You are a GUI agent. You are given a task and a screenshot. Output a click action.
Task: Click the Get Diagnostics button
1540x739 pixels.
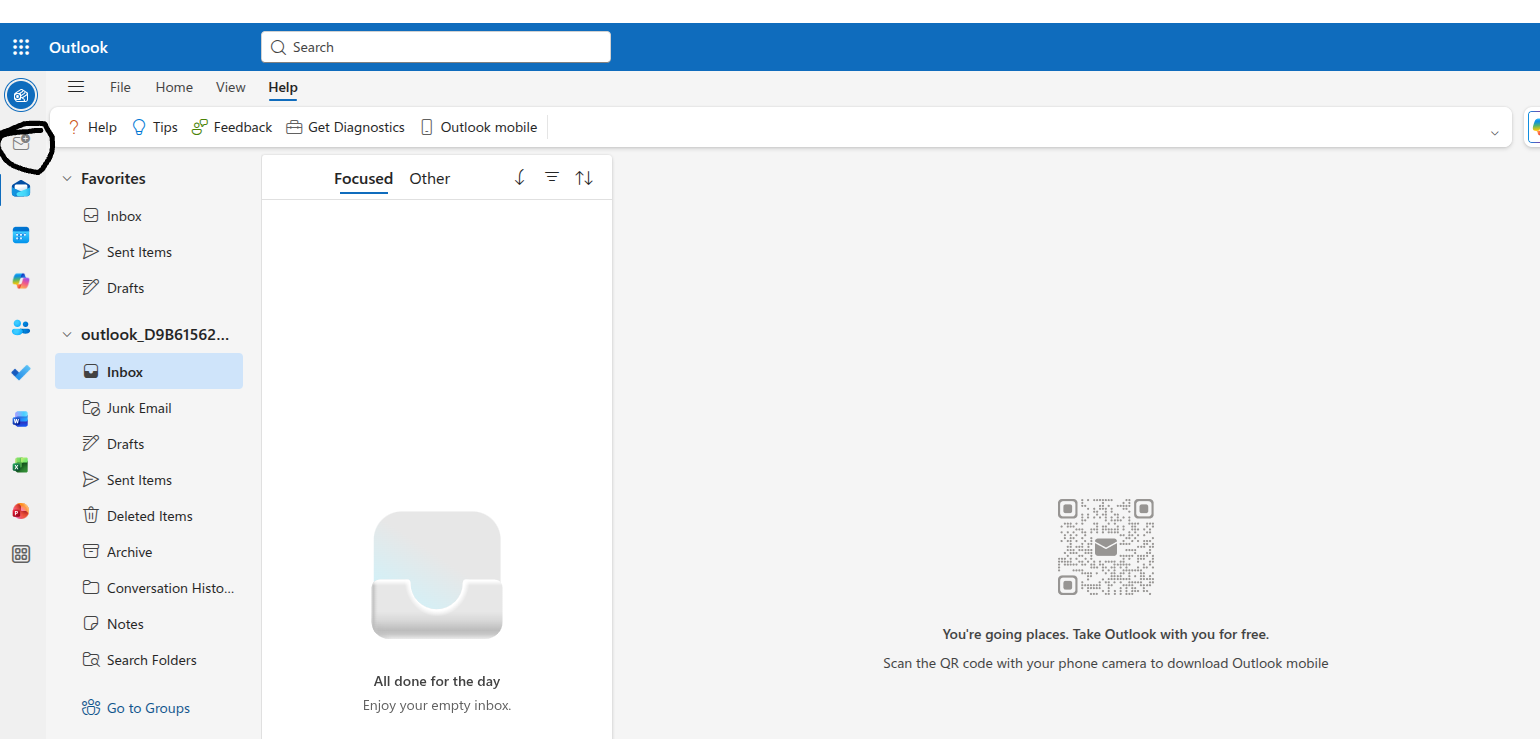(x=345, y=127)
